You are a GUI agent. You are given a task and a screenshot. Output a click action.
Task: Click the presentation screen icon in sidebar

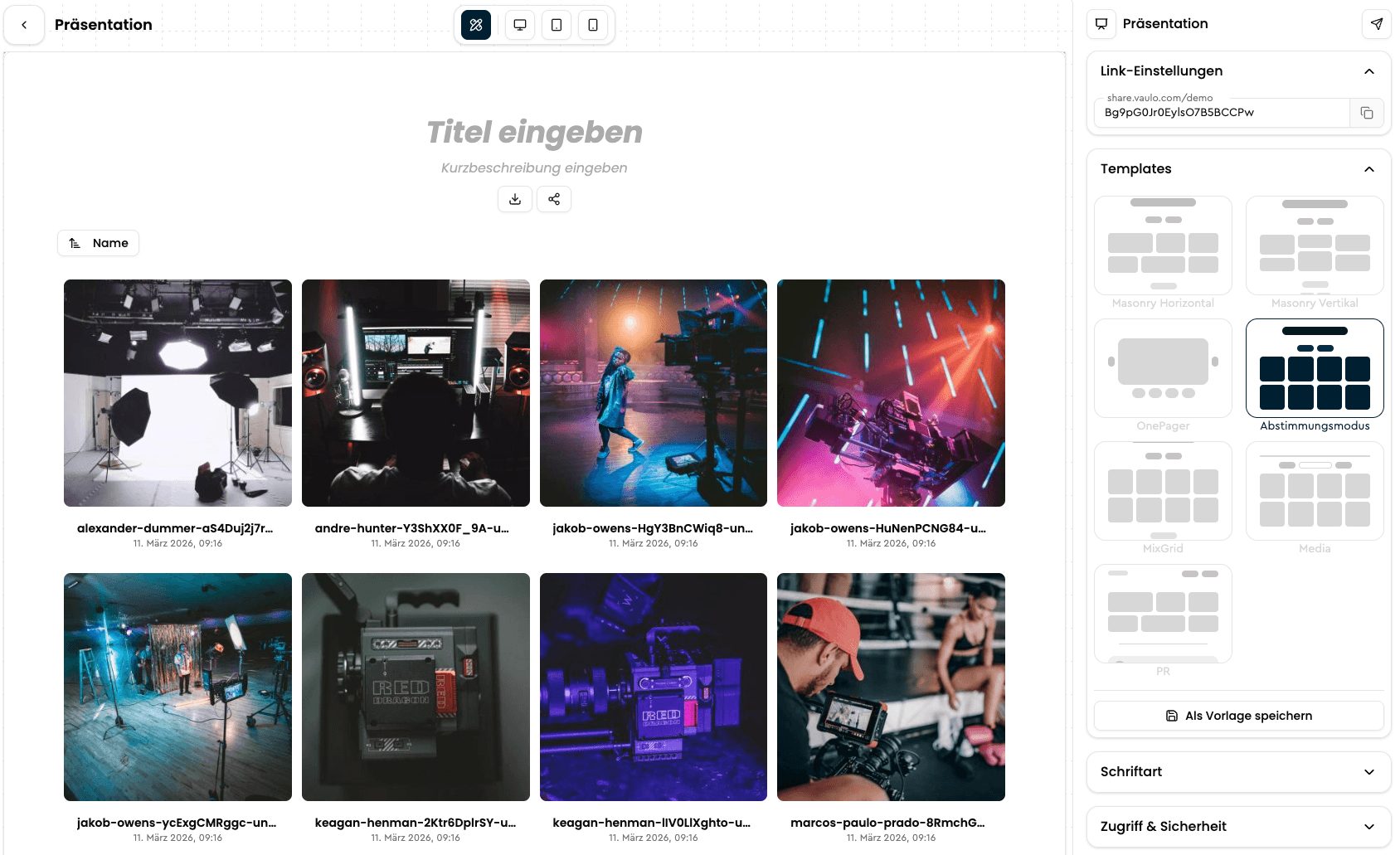pos(1101,24)
